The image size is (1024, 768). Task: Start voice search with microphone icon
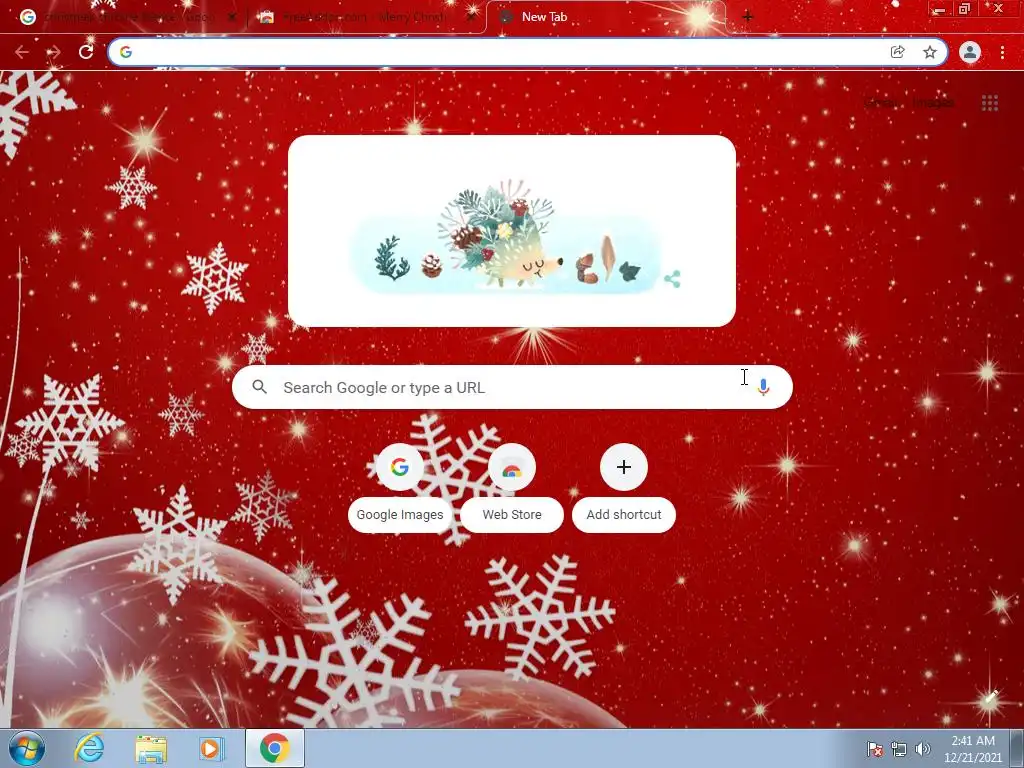763,387
